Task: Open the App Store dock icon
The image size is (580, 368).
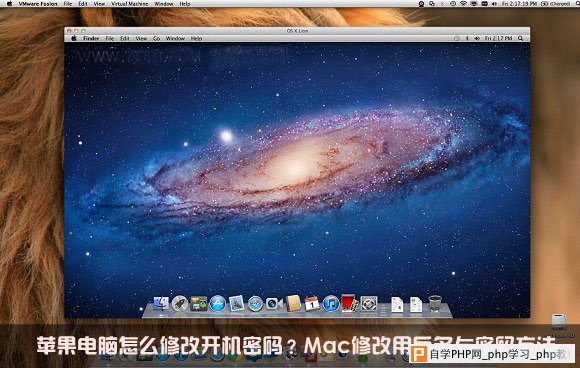Action: click(218, 304)
